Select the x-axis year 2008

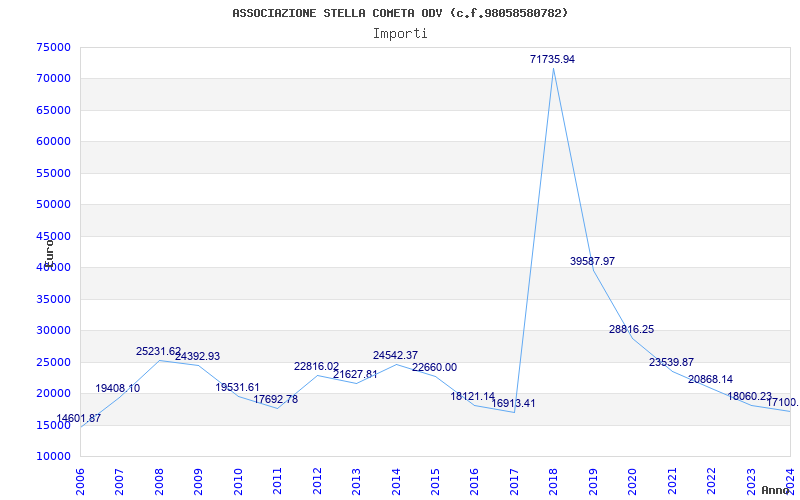click(159, 481)
